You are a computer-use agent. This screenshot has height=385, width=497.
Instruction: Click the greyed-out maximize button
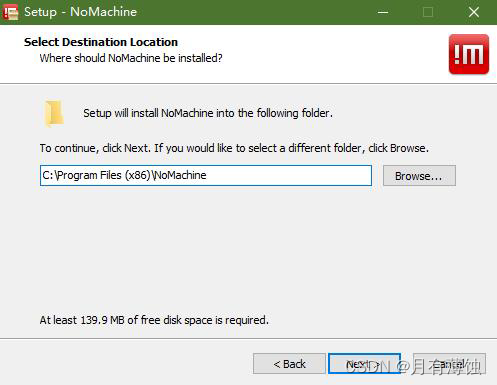[428, 12]
